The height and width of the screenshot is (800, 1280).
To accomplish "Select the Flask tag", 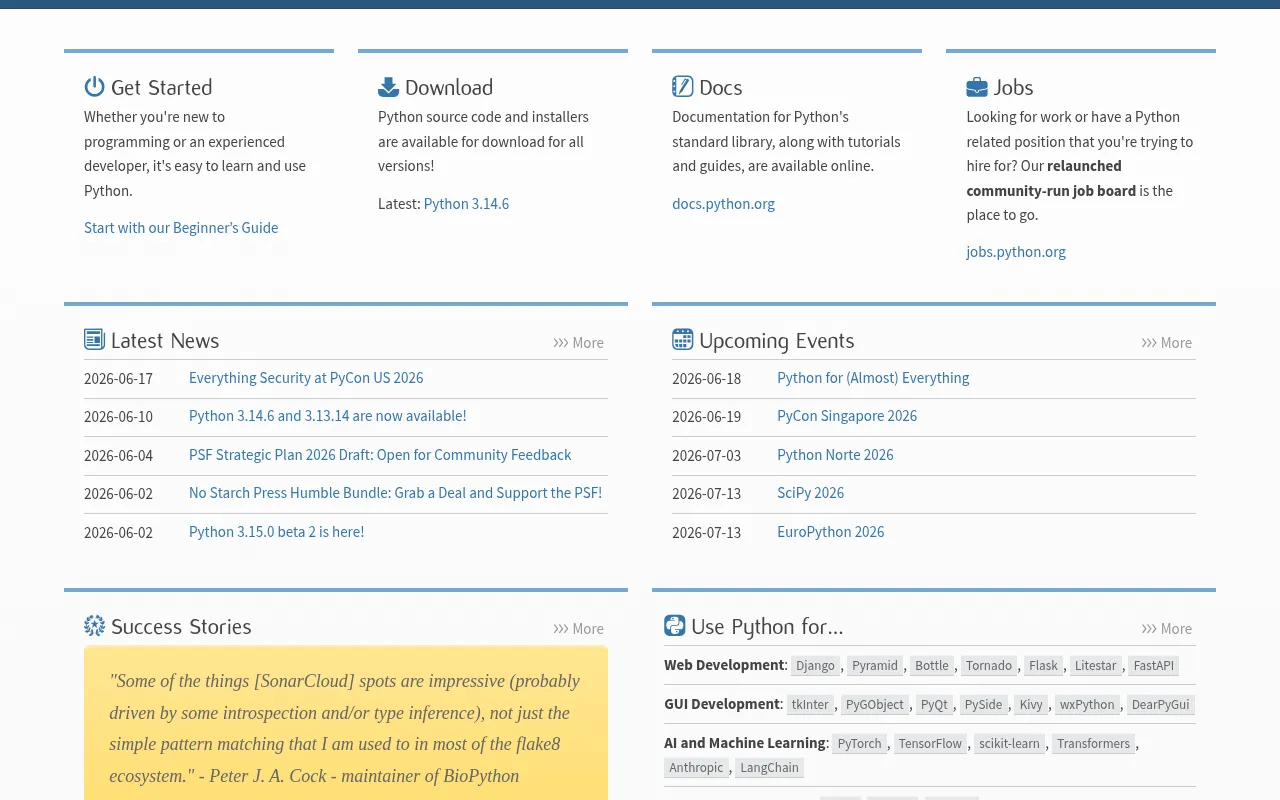I will (x=1043, y=666).
